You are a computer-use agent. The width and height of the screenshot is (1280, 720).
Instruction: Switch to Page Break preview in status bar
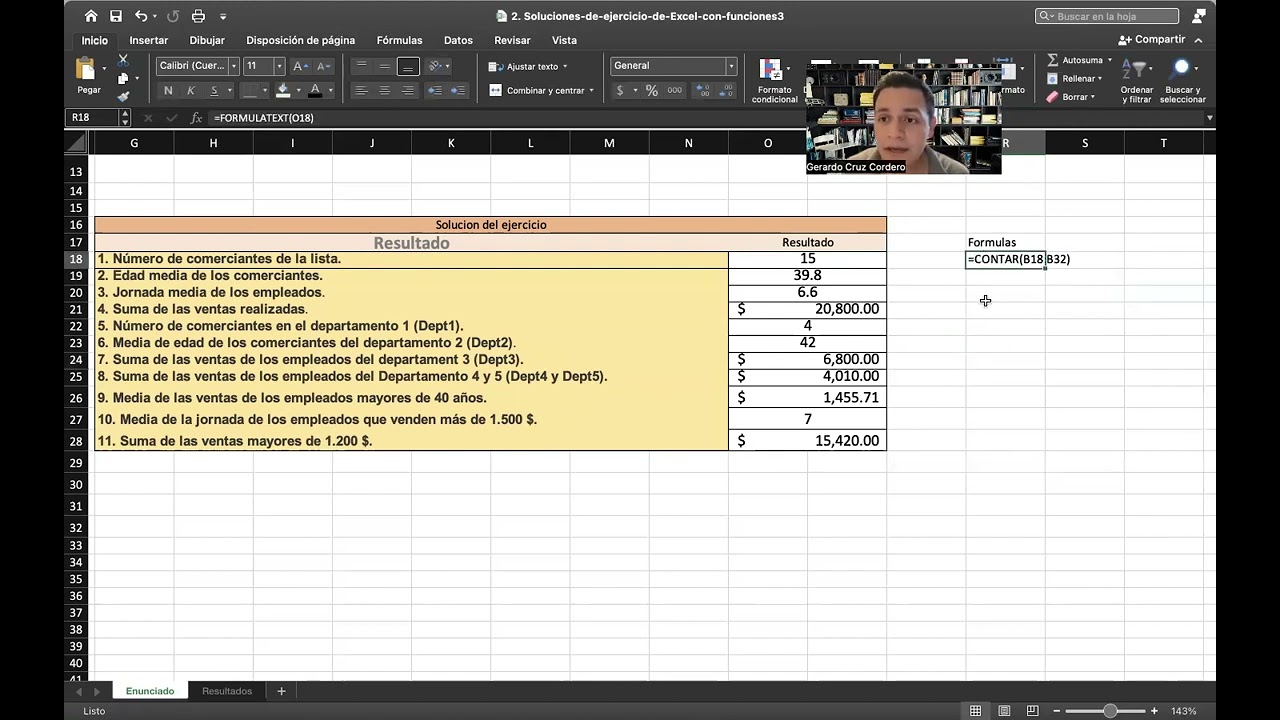tap(1033, 711)
